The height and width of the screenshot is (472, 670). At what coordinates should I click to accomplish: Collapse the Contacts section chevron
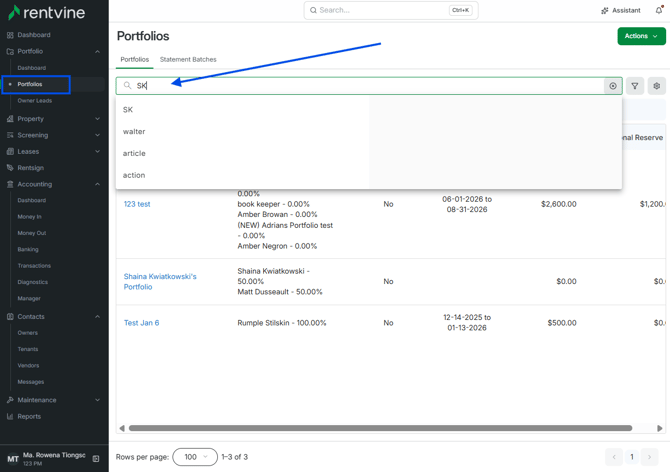(97, 317)
